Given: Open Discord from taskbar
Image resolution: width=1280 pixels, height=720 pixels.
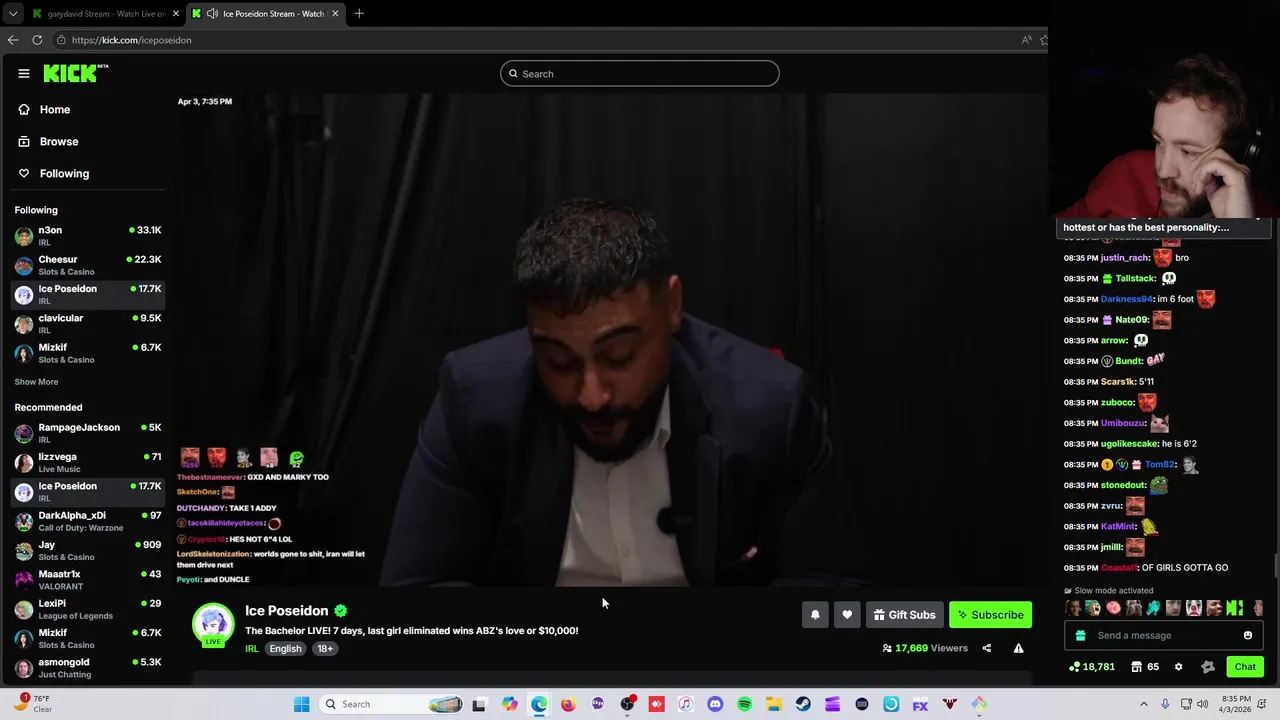Looking at the screenshot, I should (x=715, y=704).
